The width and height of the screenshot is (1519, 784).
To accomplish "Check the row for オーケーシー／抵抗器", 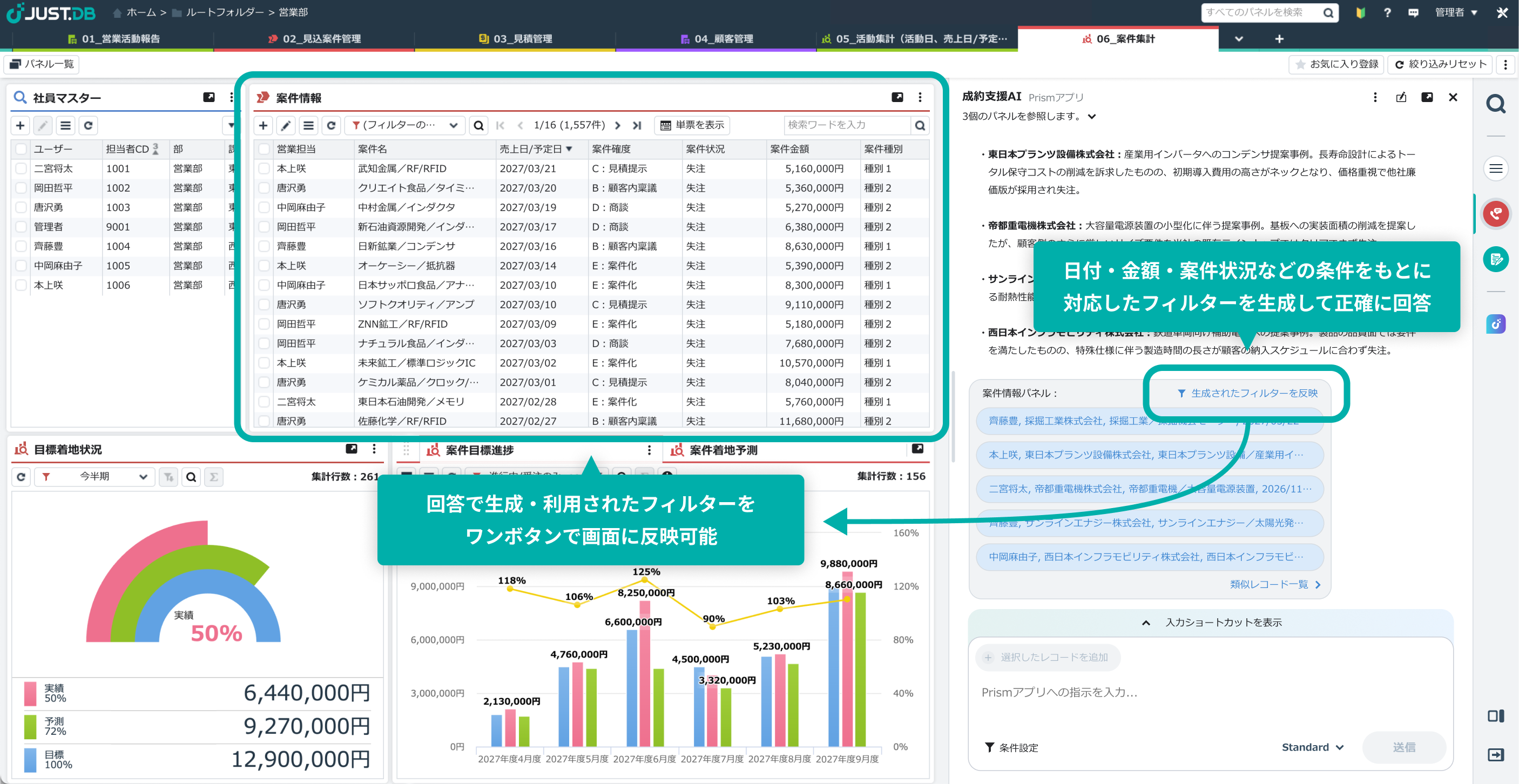I will [x=264, y=266].
